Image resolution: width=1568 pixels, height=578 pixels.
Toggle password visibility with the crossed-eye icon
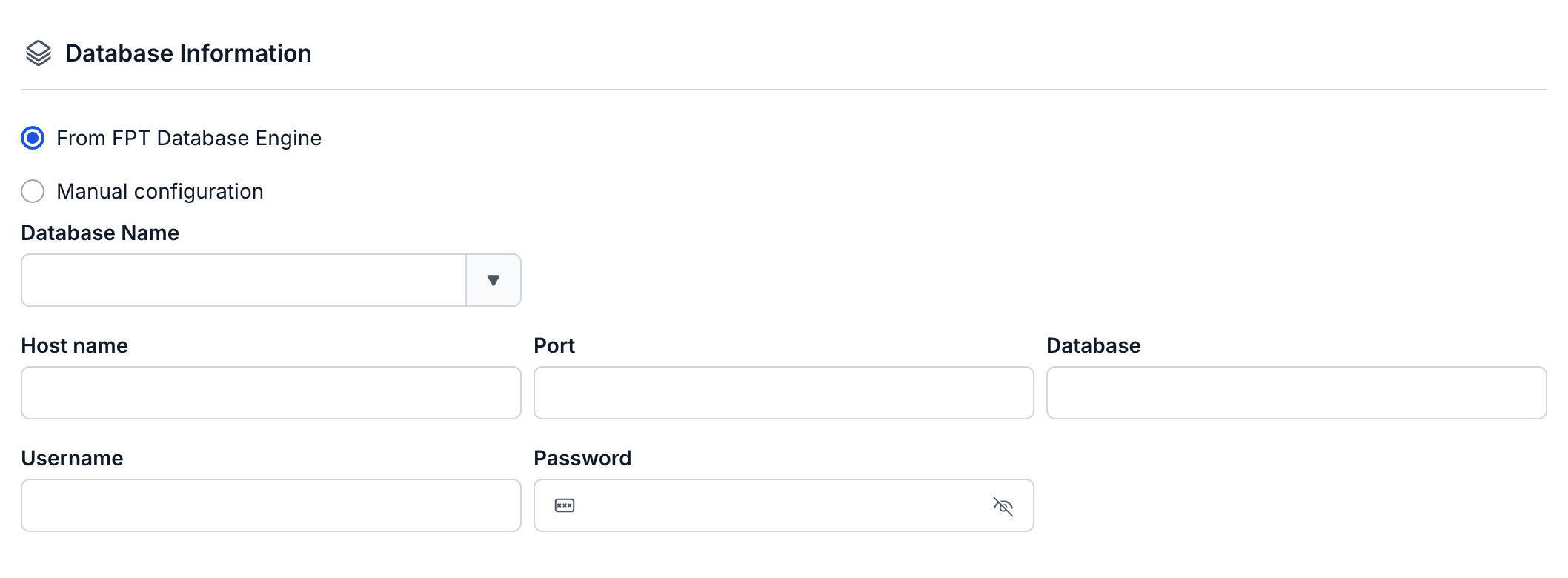coord(1003,506)
